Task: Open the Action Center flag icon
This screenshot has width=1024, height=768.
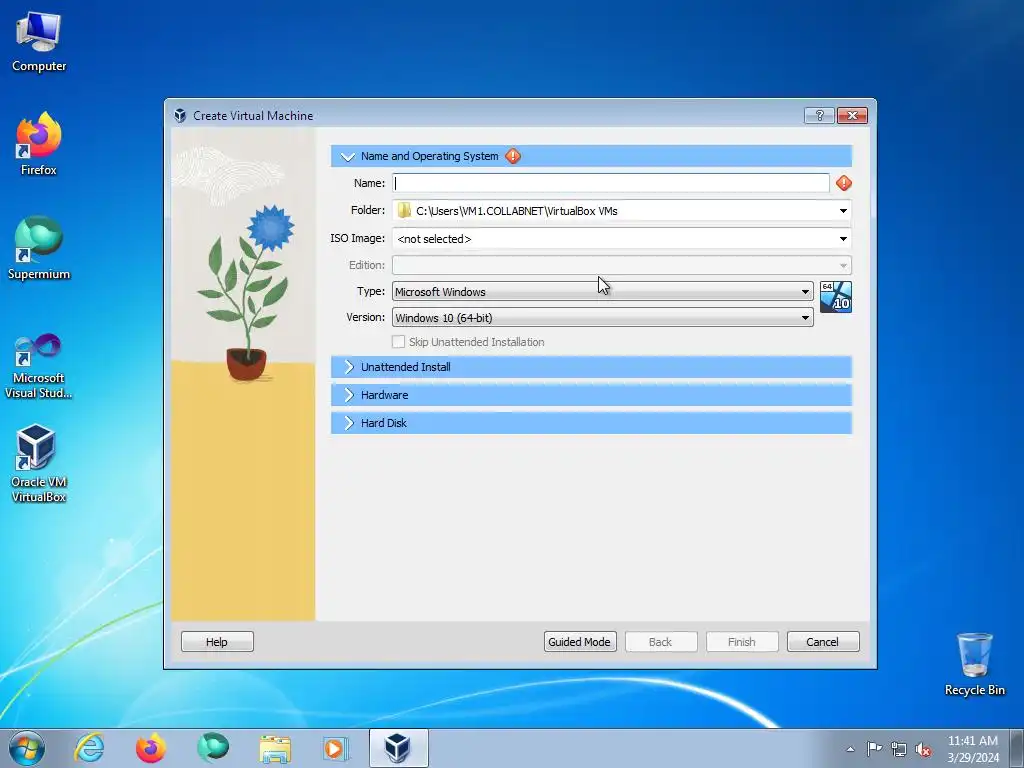Action: 874,748
